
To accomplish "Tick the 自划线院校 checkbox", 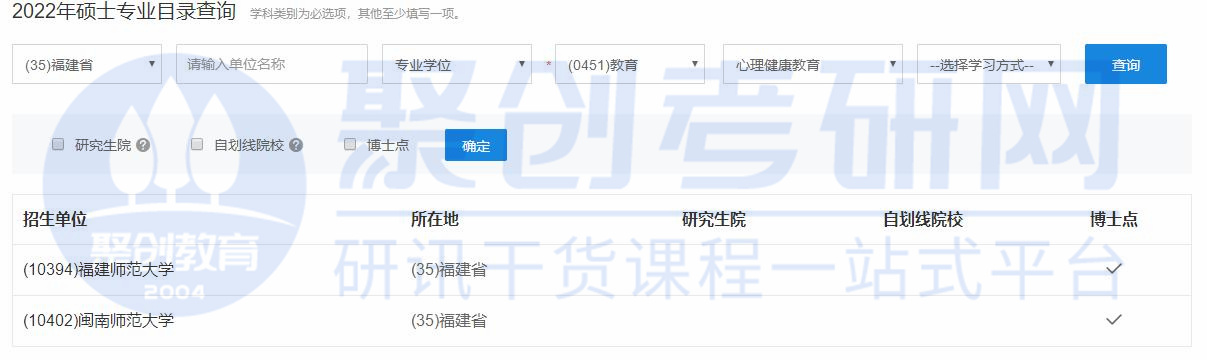I will 197,144.
